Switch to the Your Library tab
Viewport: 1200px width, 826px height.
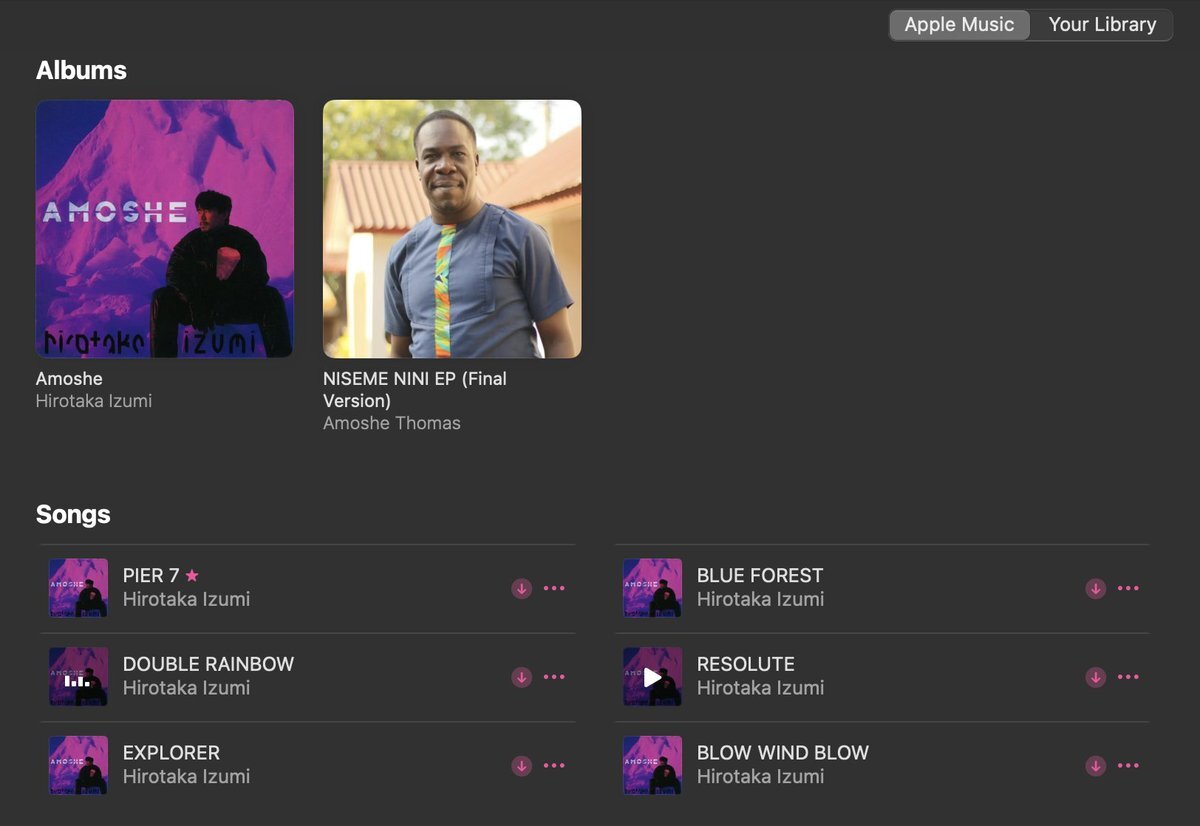pos(1102,25)
